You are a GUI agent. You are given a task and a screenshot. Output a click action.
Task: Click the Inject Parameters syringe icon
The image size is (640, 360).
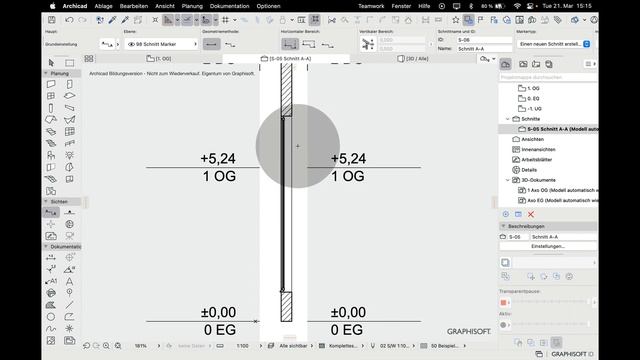coord(125,20)
